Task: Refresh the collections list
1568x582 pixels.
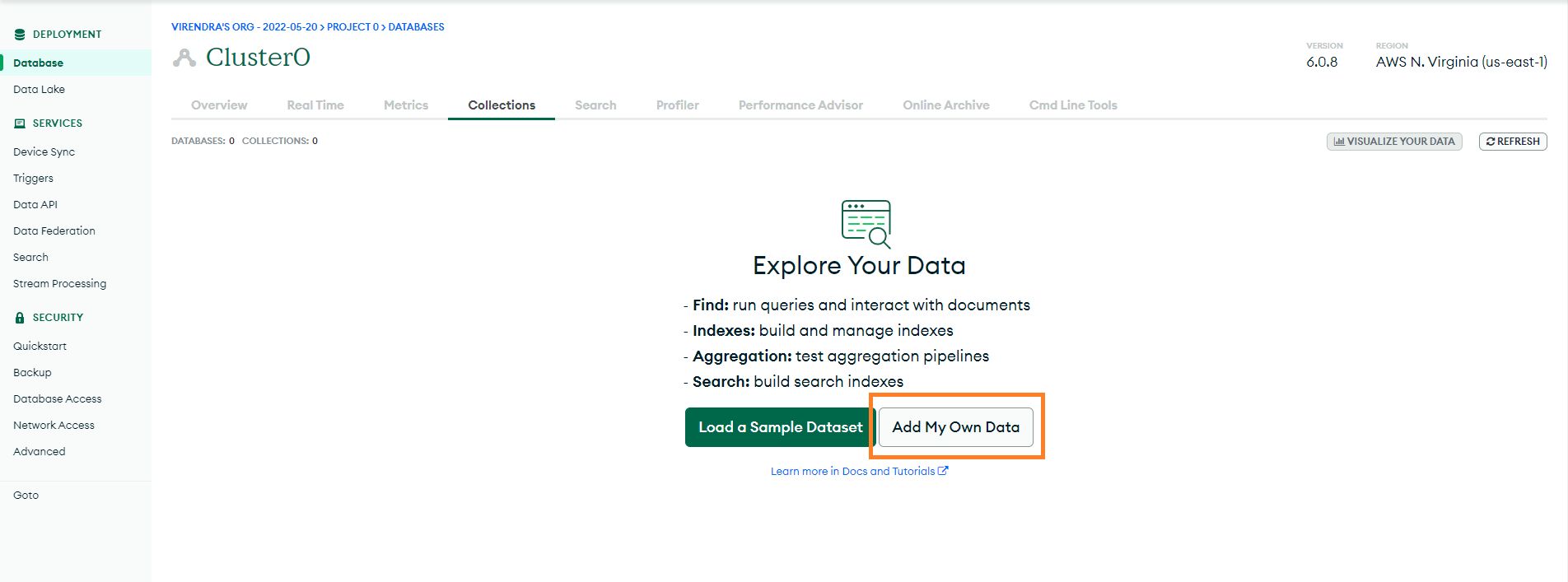Action: [x=1513, y=142]
